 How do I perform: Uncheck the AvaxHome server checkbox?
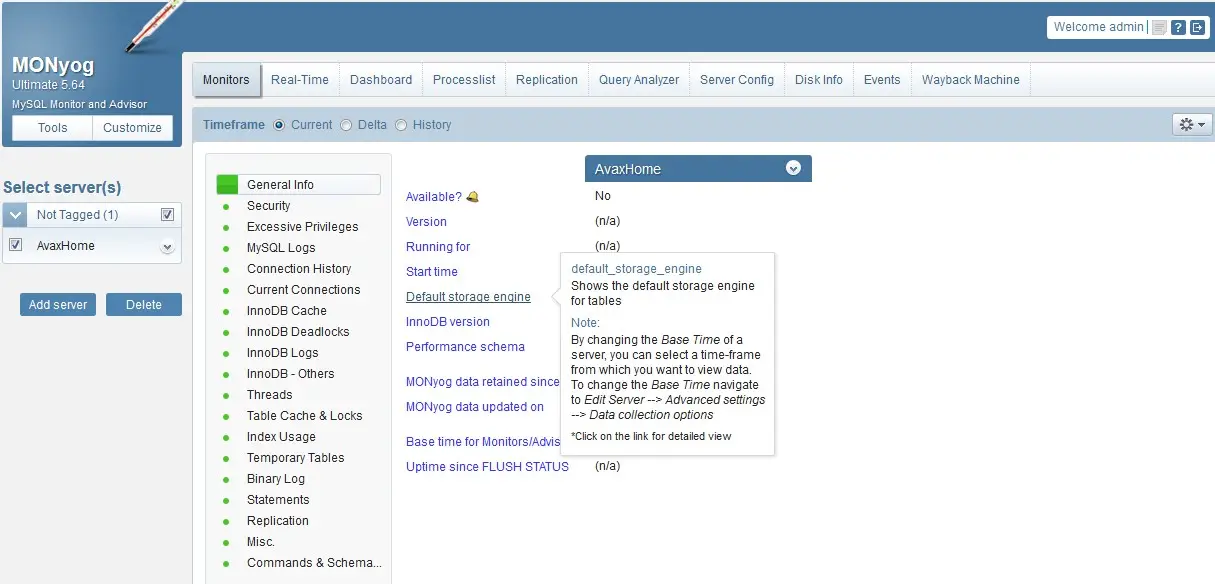pos(15,245)
